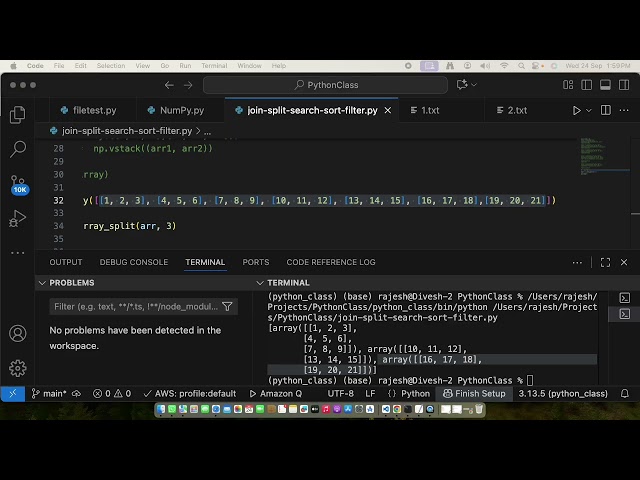Screen dimensions: 640x480
Task: Open editor More Actions ellipsis
Action: (624, 110)
